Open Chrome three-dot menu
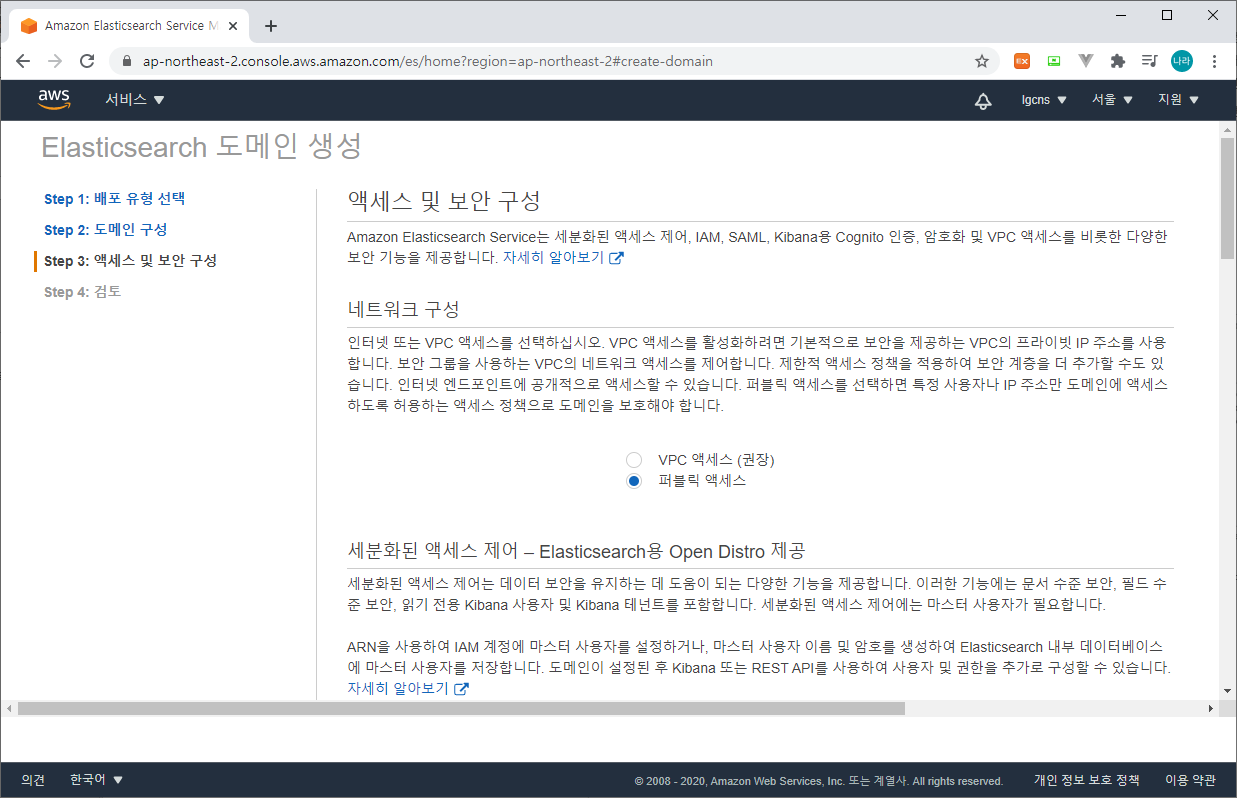This screenshot has height=798, width=1237. pos(1214,61)
